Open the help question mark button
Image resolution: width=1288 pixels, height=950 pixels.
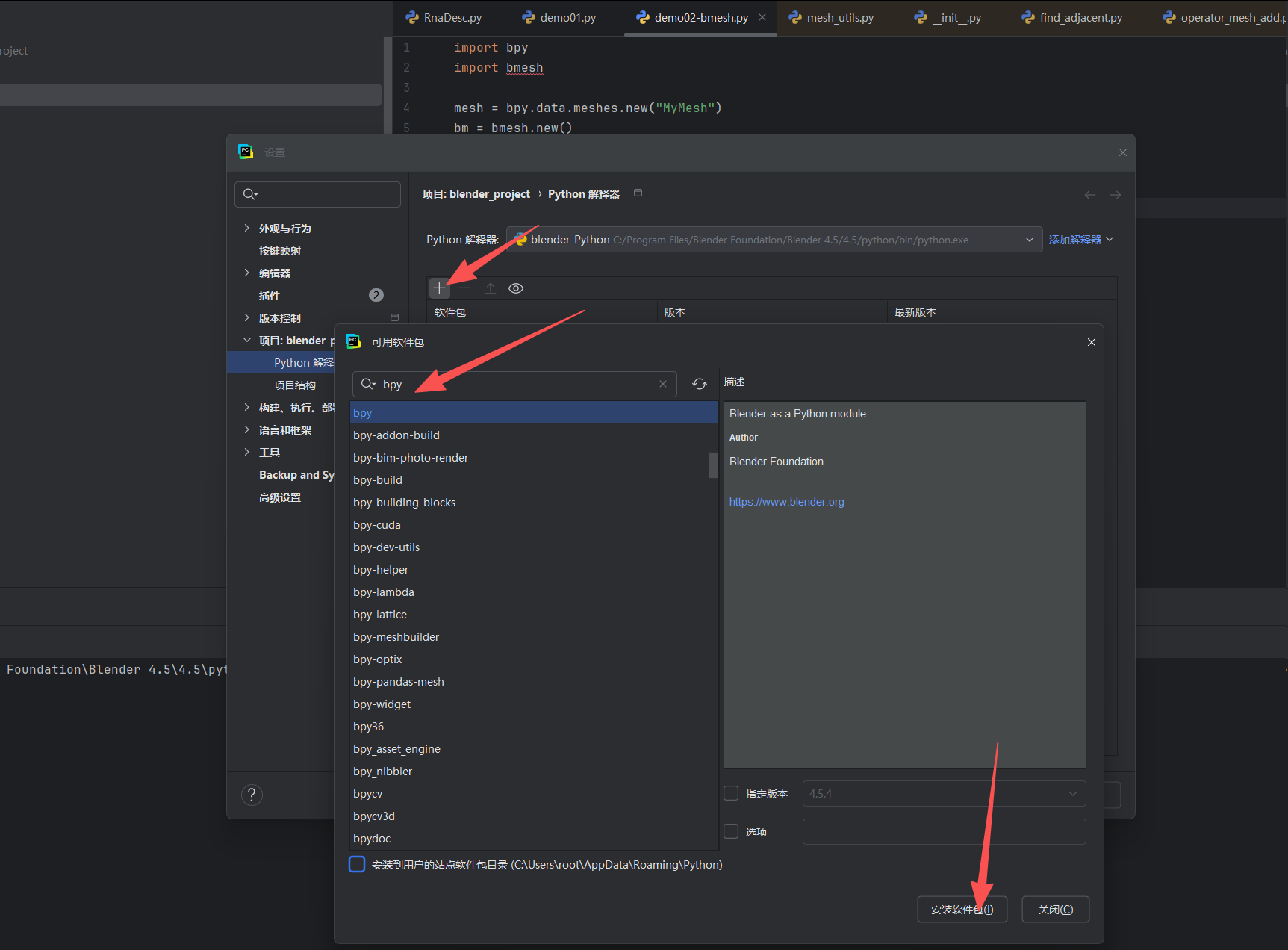tap(252, 795)
